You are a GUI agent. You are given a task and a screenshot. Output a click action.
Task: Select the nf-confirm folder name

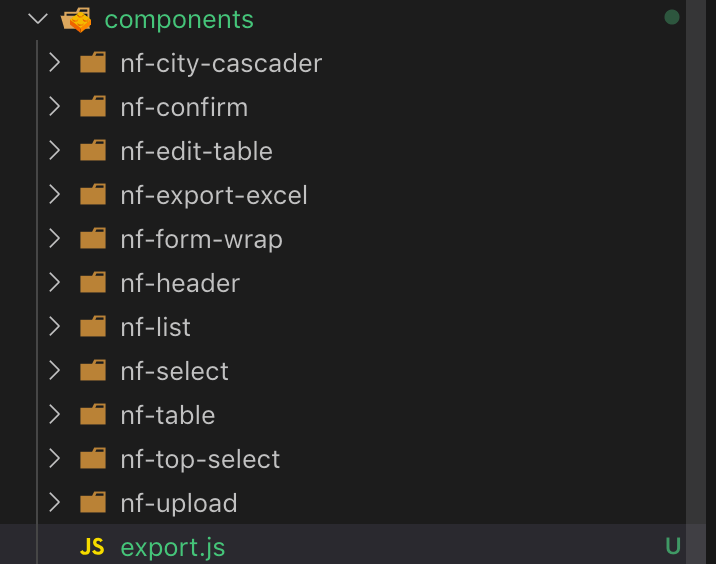(184, 107)
